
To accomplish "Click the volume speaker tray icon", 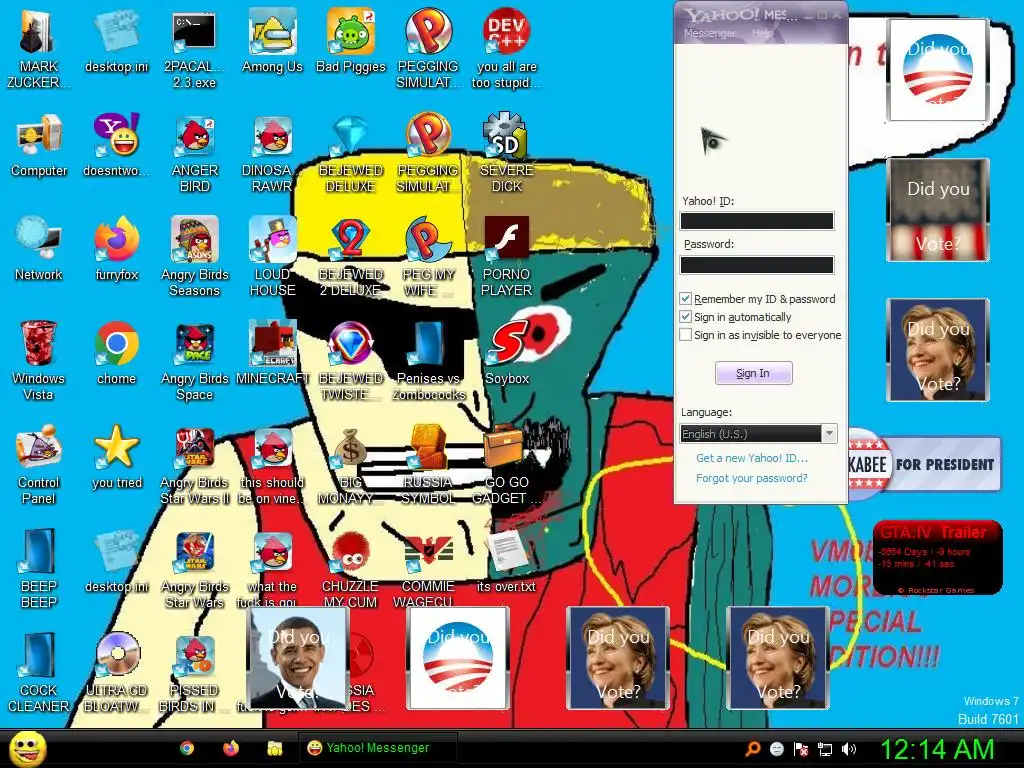I will click(x=849, y=749).
